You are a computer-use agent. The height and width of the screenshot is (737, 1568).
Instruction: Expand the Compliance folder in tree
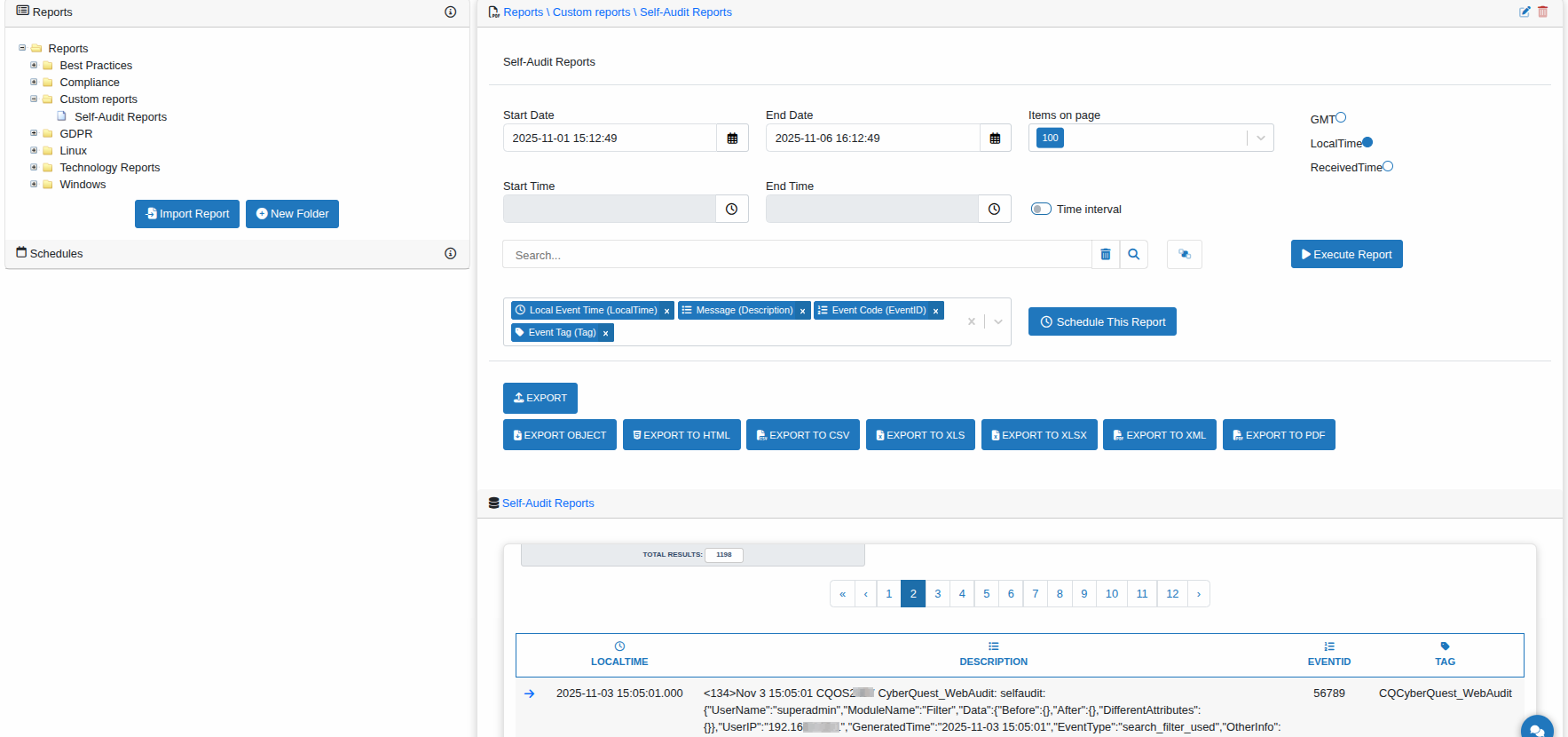35,82
